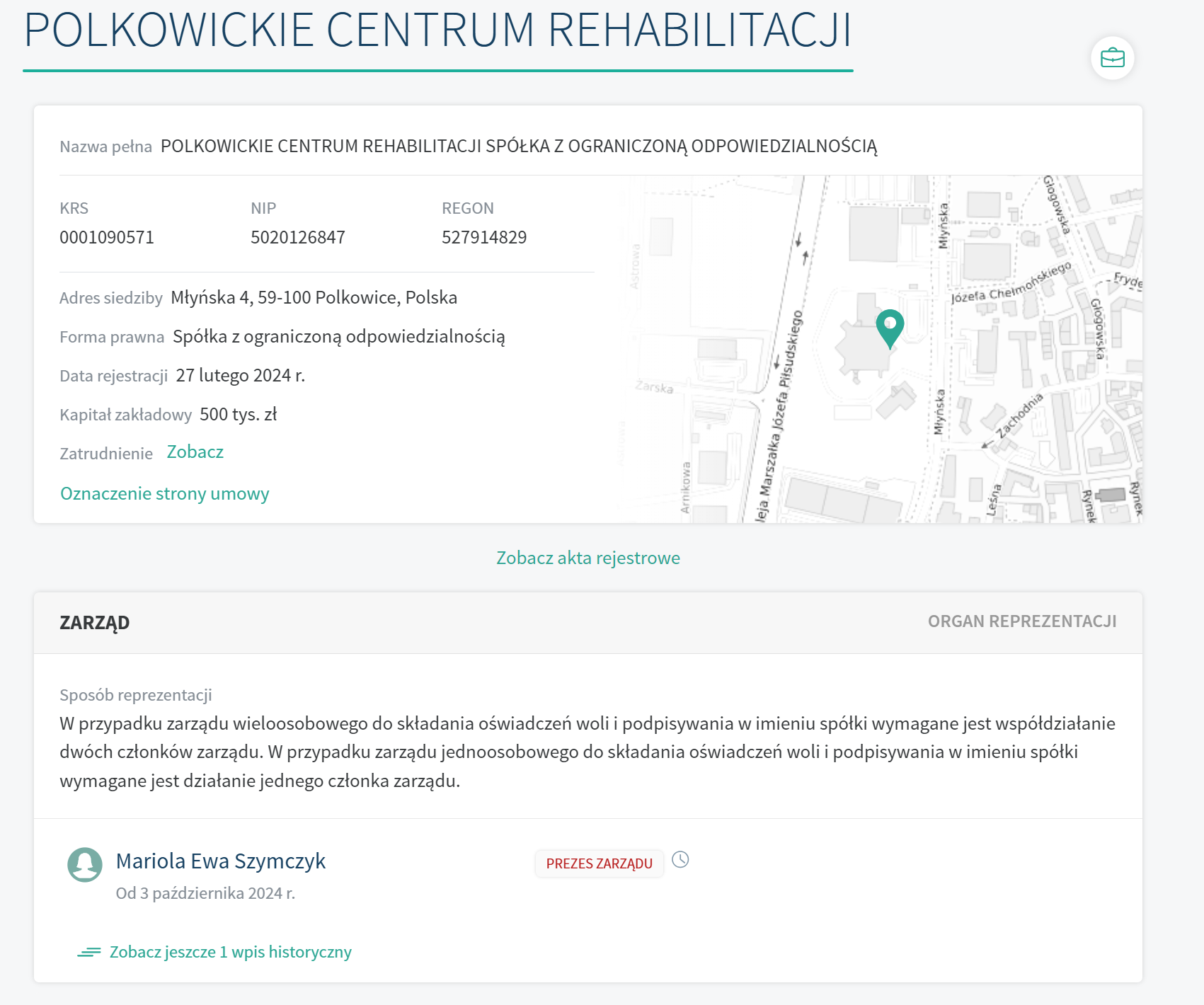The height and width of the screenshot is (1005, 1204).
Task: Click the full company name text
Action: [518, 147]
